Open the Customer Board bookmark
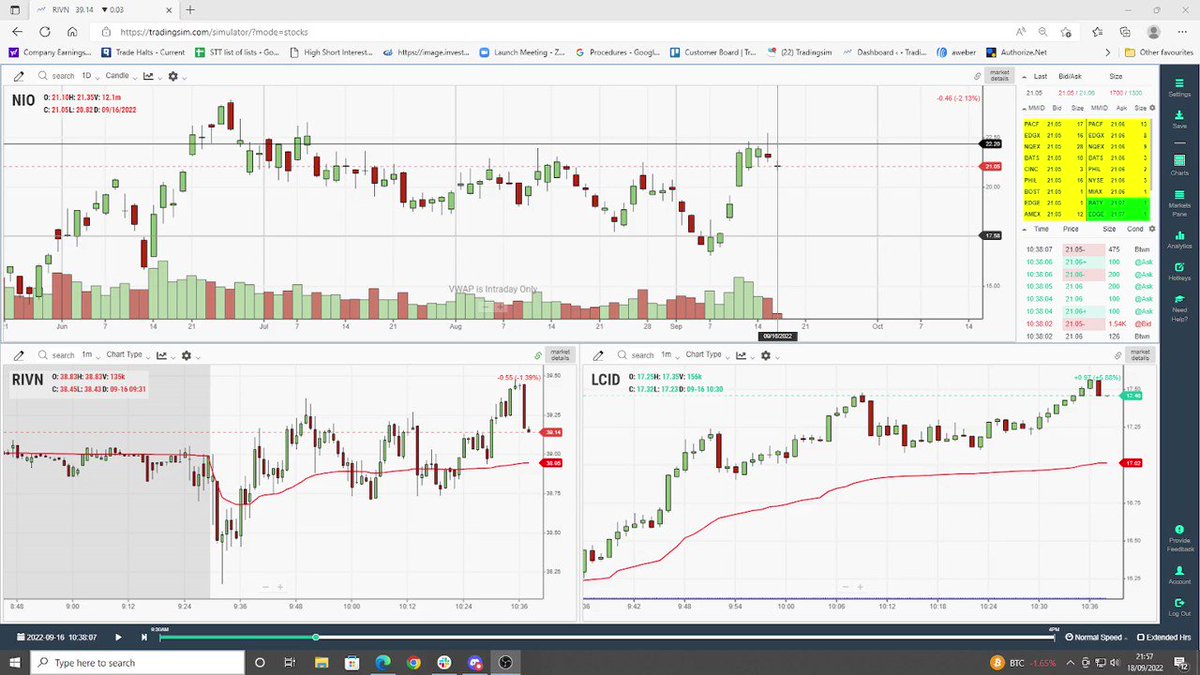 point(713,52)
